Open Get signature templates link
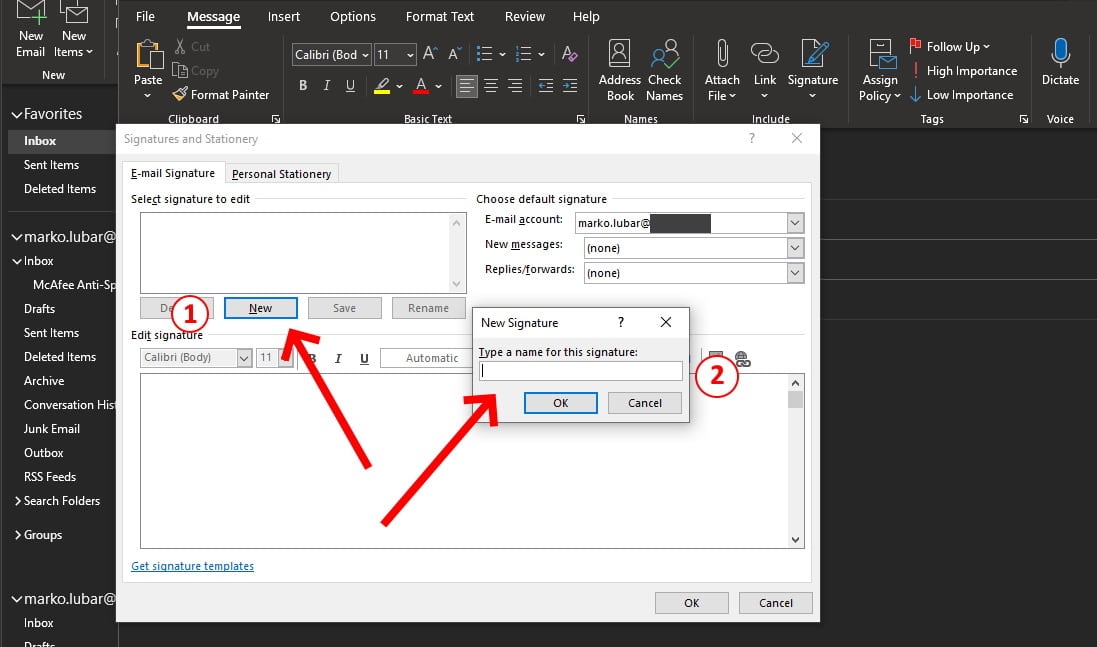 (192, 565)
